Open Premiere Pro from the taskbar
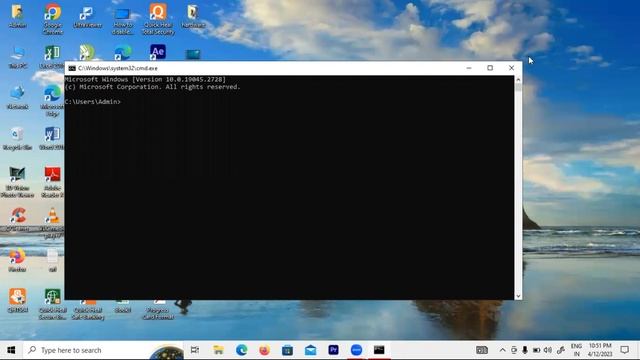640x360 pixels. 333,350
